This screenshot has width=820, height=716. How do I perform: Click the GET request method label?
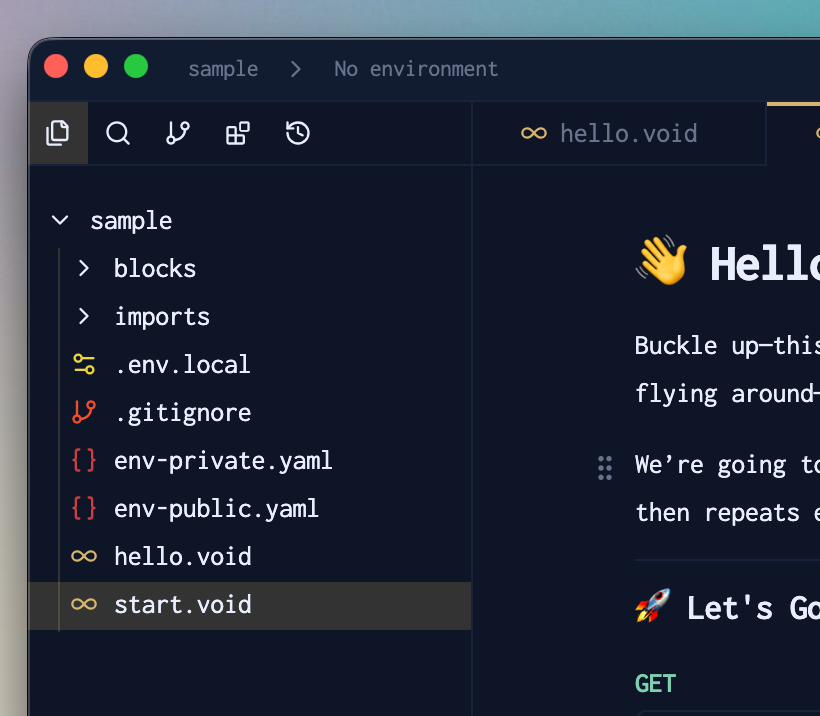(x=655, y=684)
